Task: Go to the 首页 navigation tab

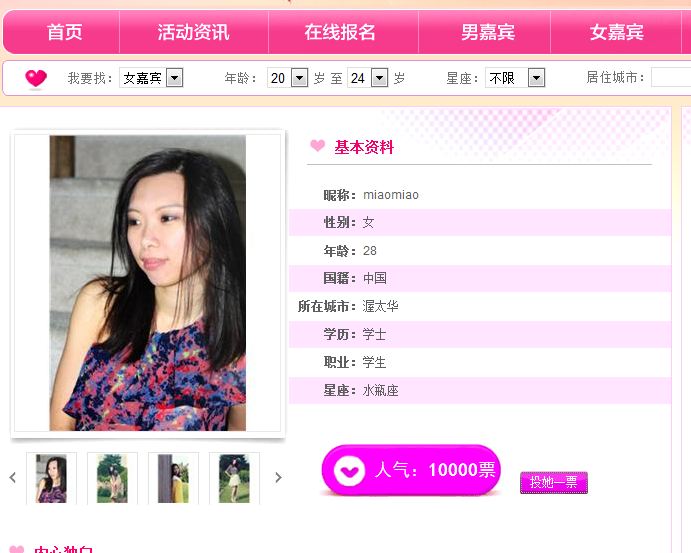Action: click(64, 33)
